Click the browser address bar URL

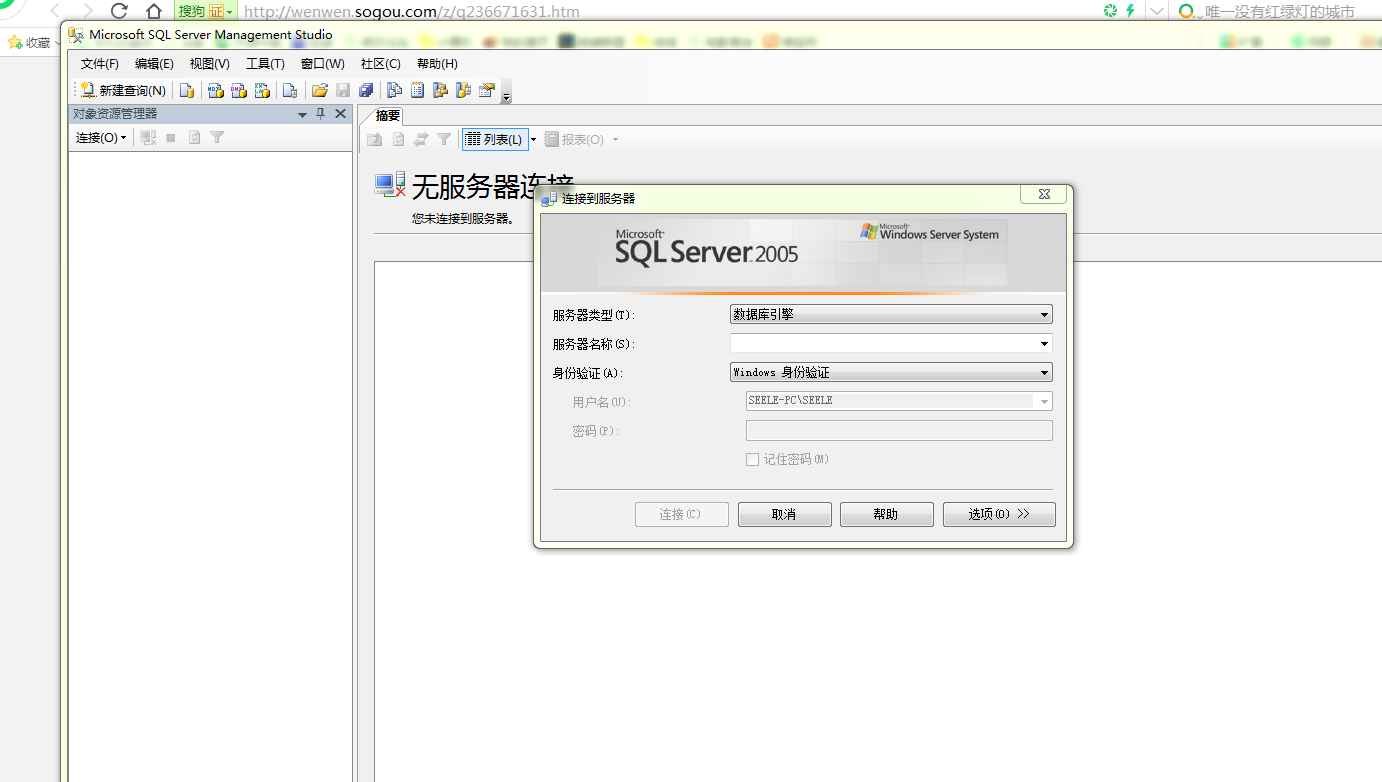click(x=412, y=12)
